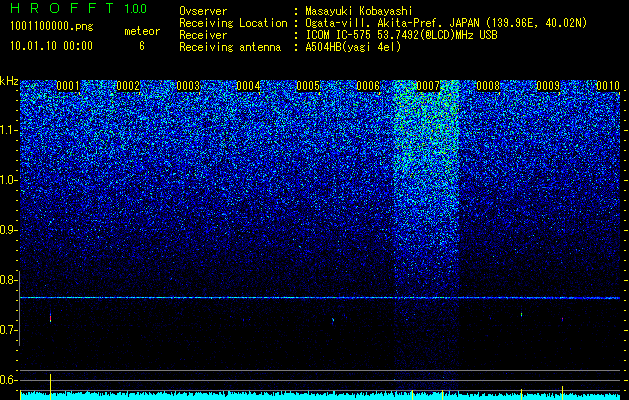Click the date stamp 10.01.10 00:00
This screenshot has width=629, height=400.
pos(51,46)
